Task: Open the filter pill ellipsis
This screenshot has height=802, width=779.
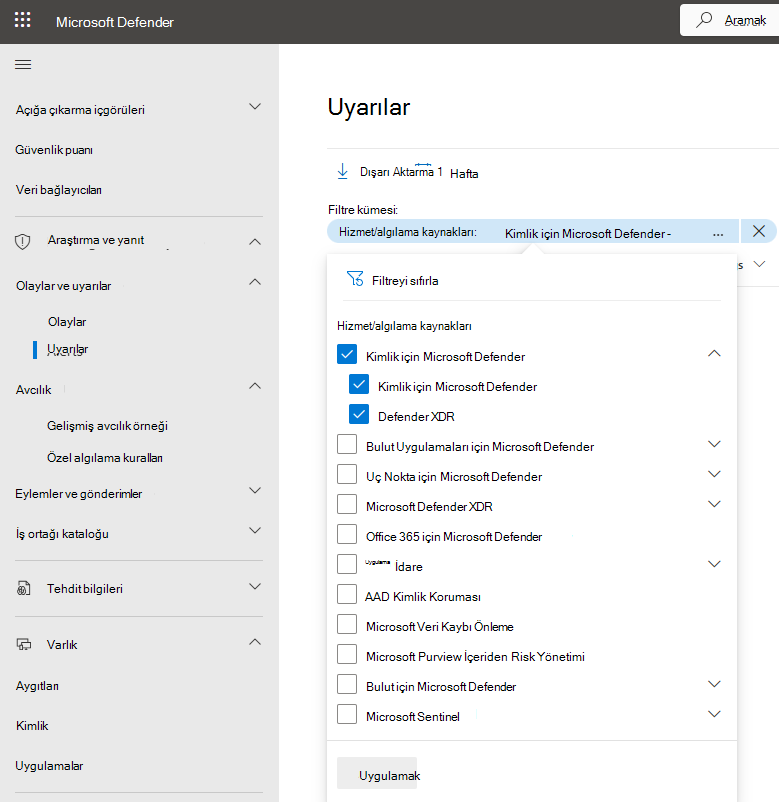Action: tap(718, 234)
